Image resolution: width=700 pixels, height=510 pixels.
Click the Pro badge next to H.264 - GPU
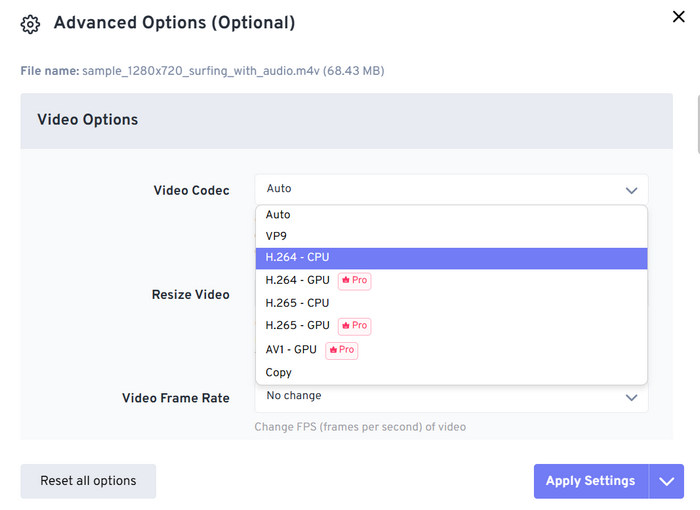pos(354,281)
